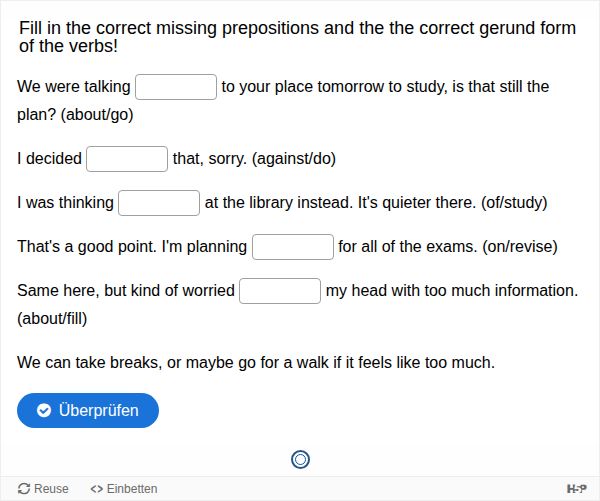
Task: Open the H5P logo link
Action: coord(577,489)
